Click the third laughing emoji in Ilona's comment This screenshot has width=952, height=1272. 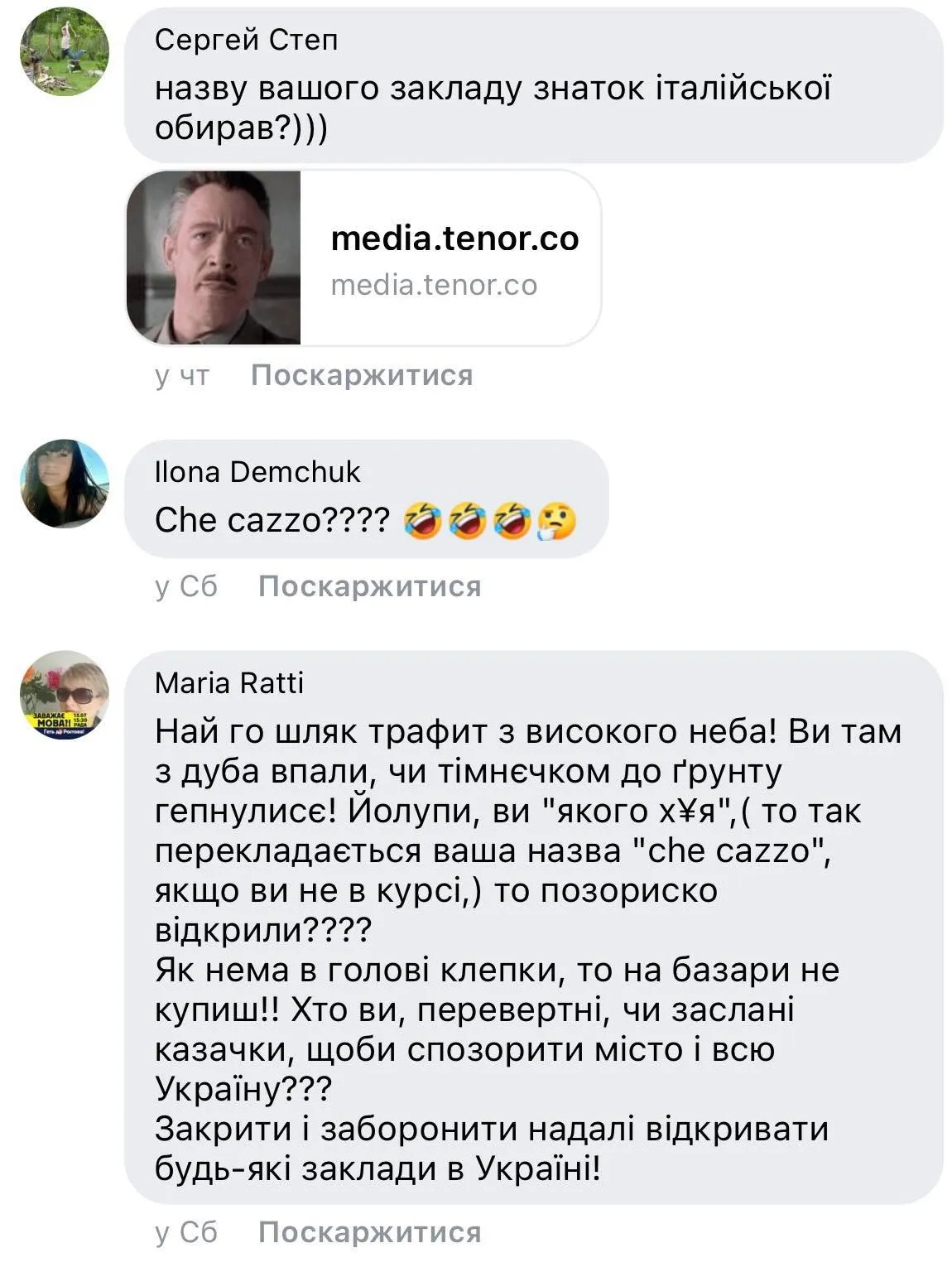coord(512,521)
